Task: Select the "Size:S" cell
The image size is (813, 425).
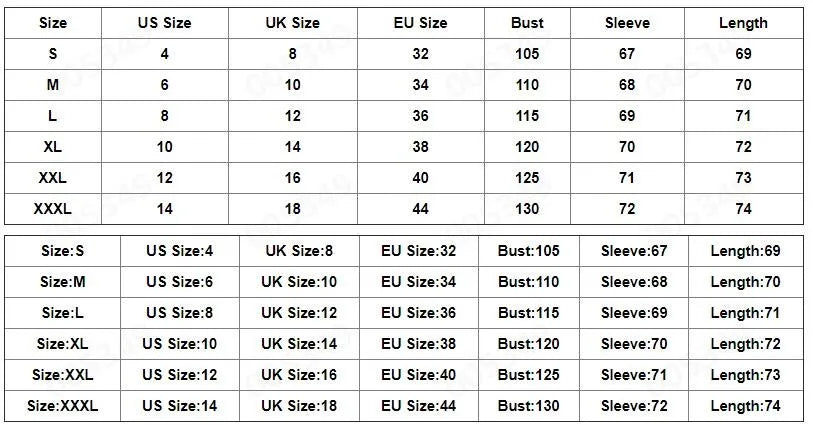Action: (62, 251)
